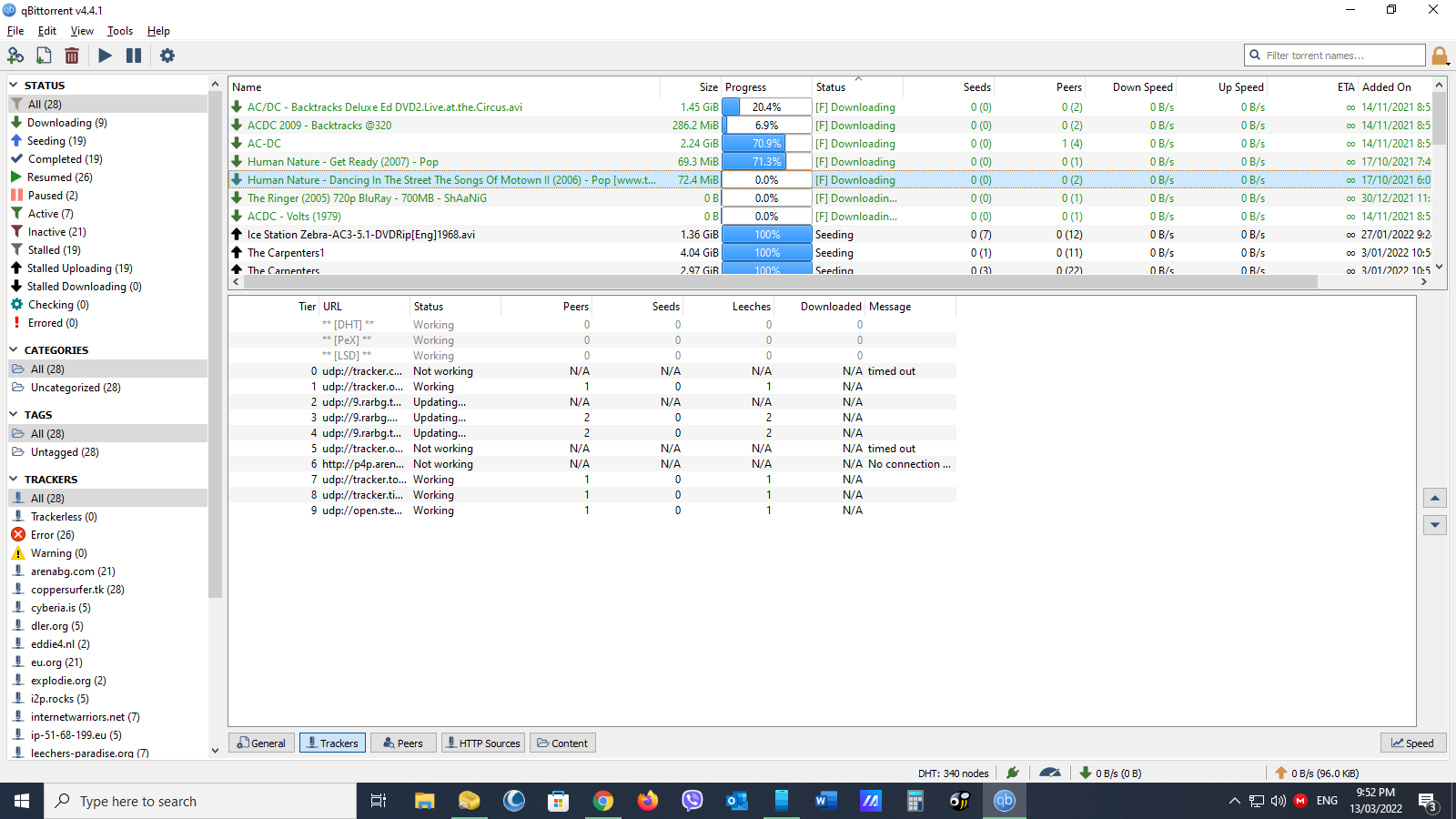Filter by Inactive (21) status
The width and height of the screenshot is (1456, 819).
click(108, 232)
